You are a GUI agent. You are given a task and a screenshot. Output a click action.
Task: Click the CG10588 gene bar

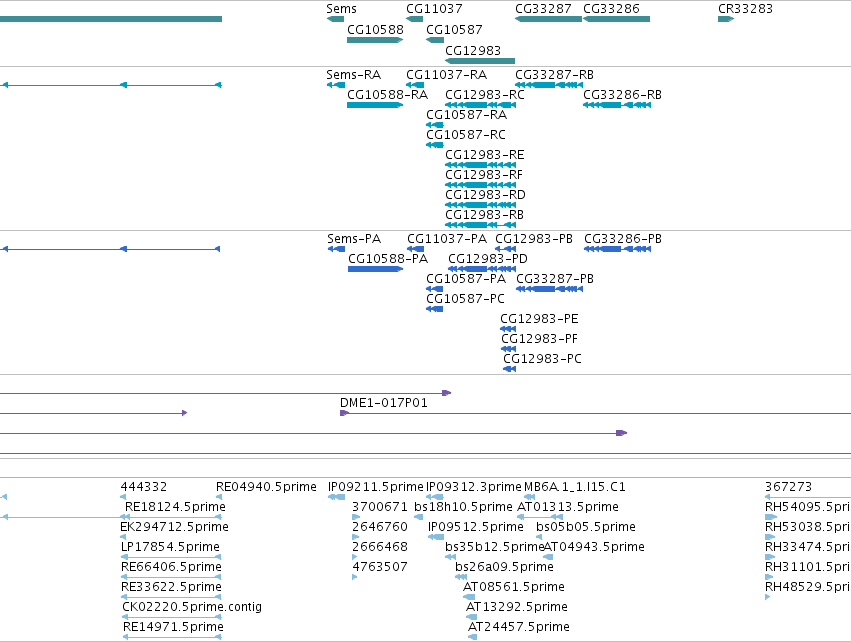coord(375,40)
